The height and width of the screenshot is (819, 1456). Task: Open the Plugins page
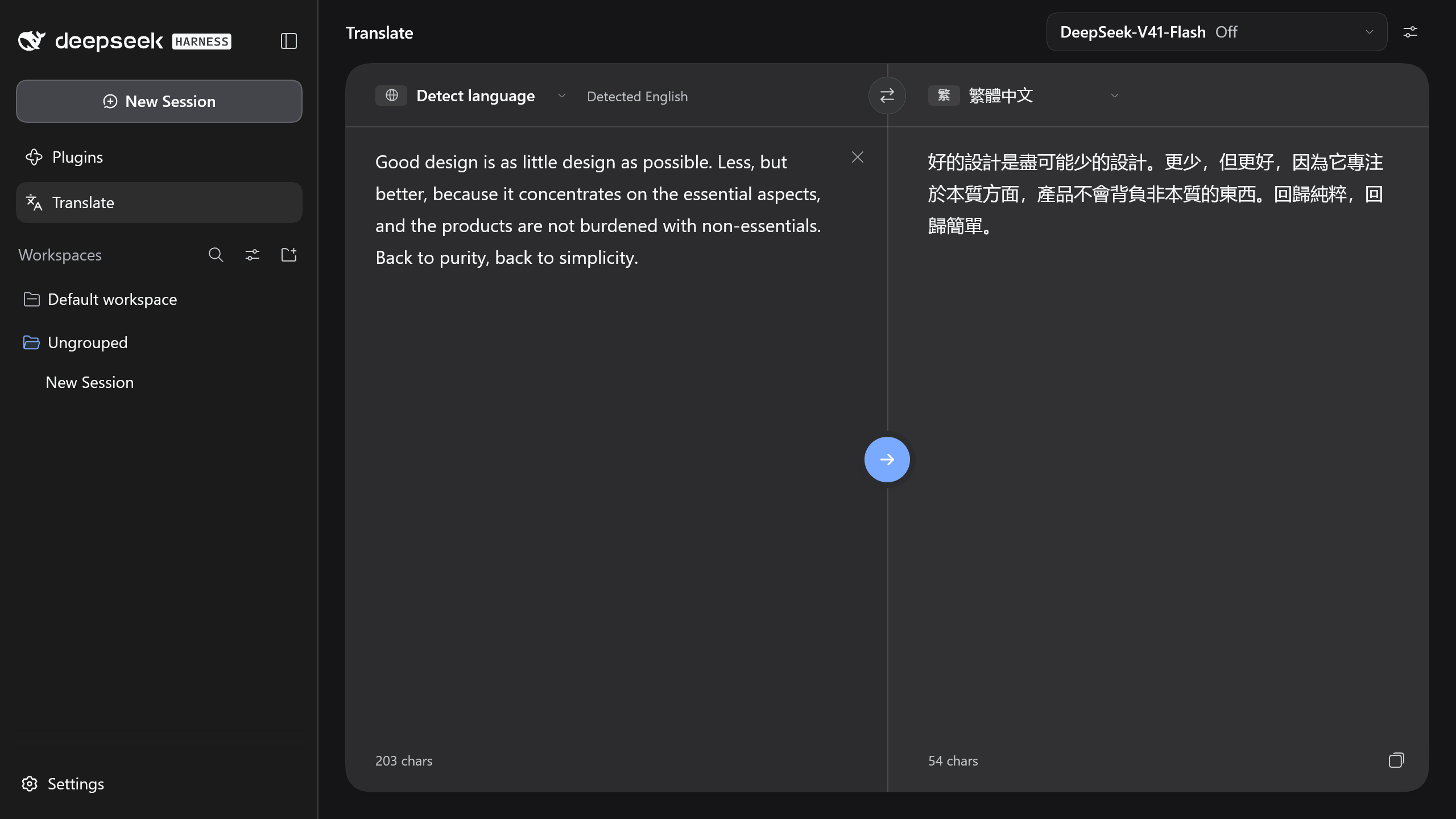click(x=159, y=157)
